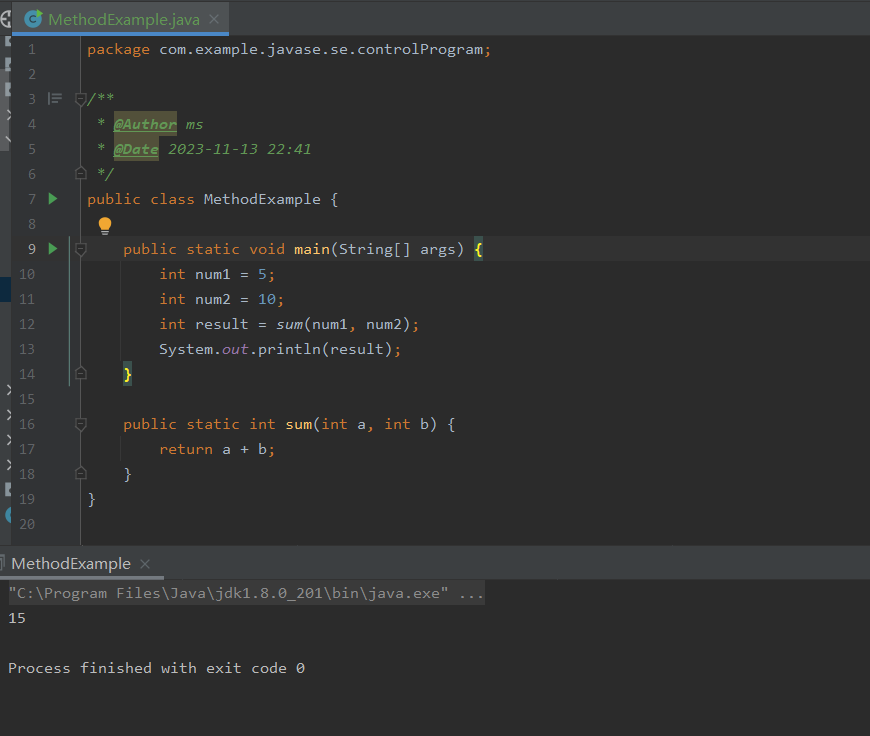The width and height of the screenshot is (870, 736).
Task: Place cursor on 'int num1 = 5;'
Action: pos(217,275)
